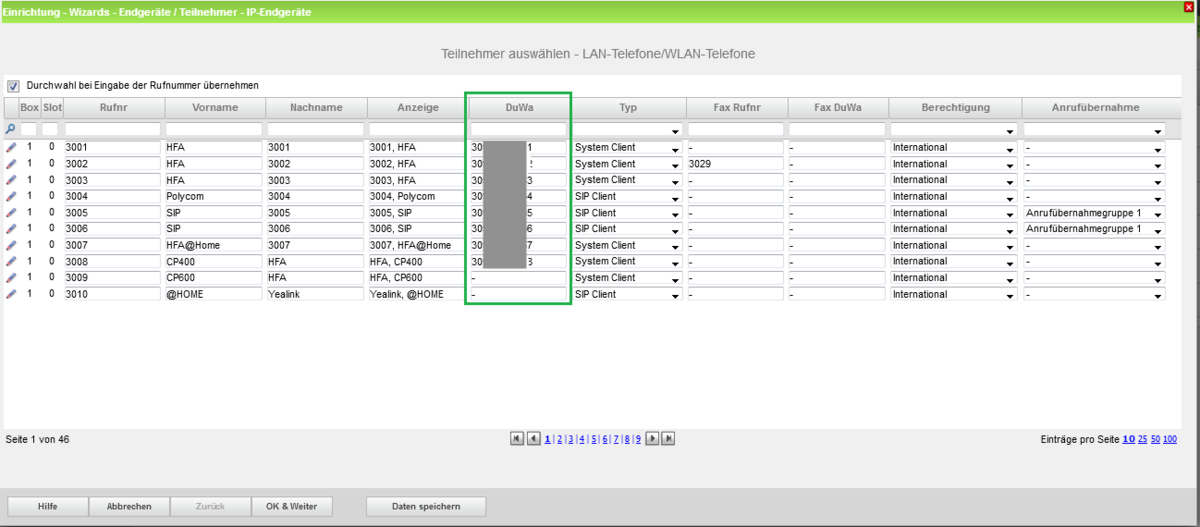This screenshot has width=1200, height=527.
Task: Edit the row for Rufnr 3004
Action: pyautogui.click(x=11, y=197)
